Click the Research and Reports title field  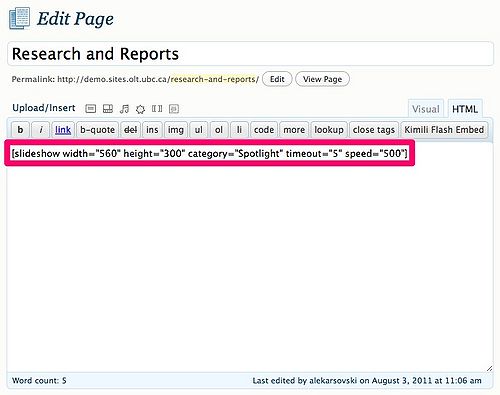click(250, 54)
